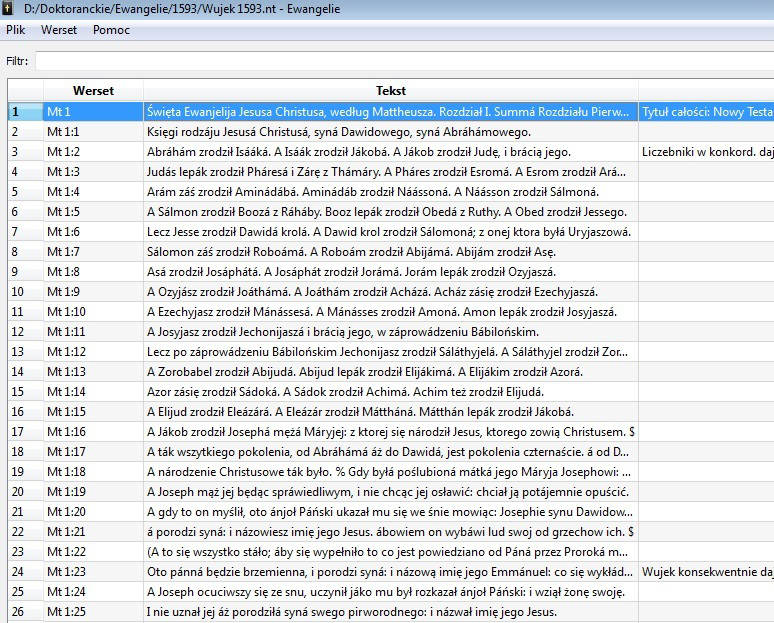Select row header number 1
The width and height of the screenshot is (774, 623).
click(26, 112)
